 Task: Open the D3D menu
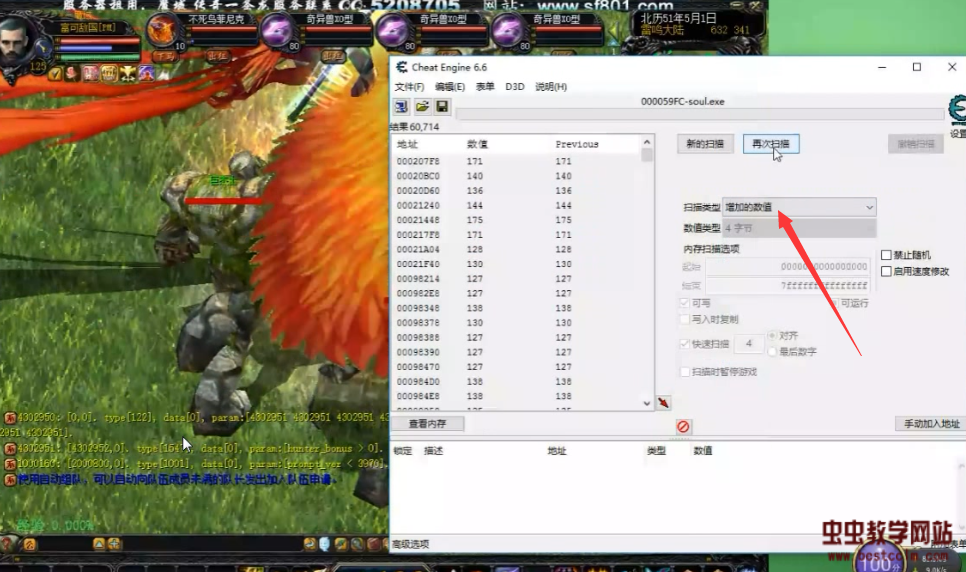point(514,86)
